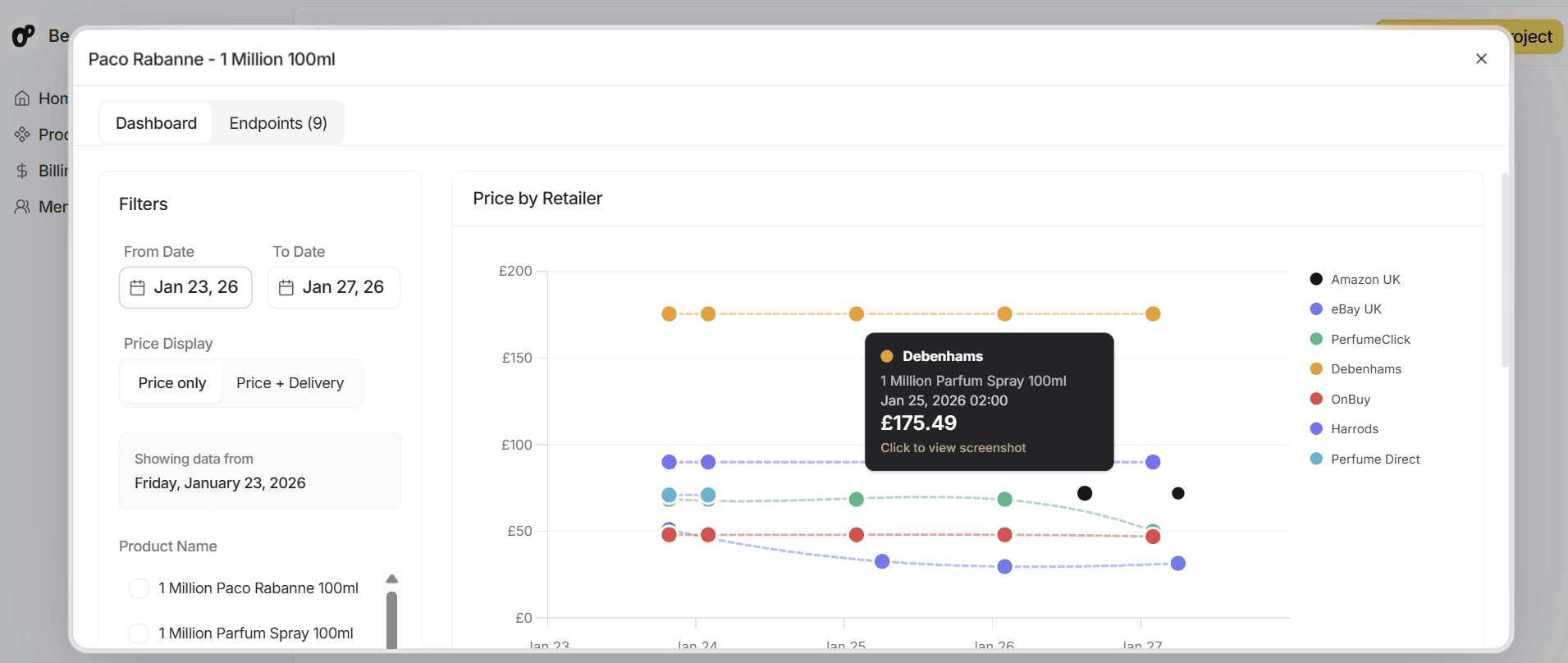Click the app logo icon
1568x663 pixels.
pos(23,36)
